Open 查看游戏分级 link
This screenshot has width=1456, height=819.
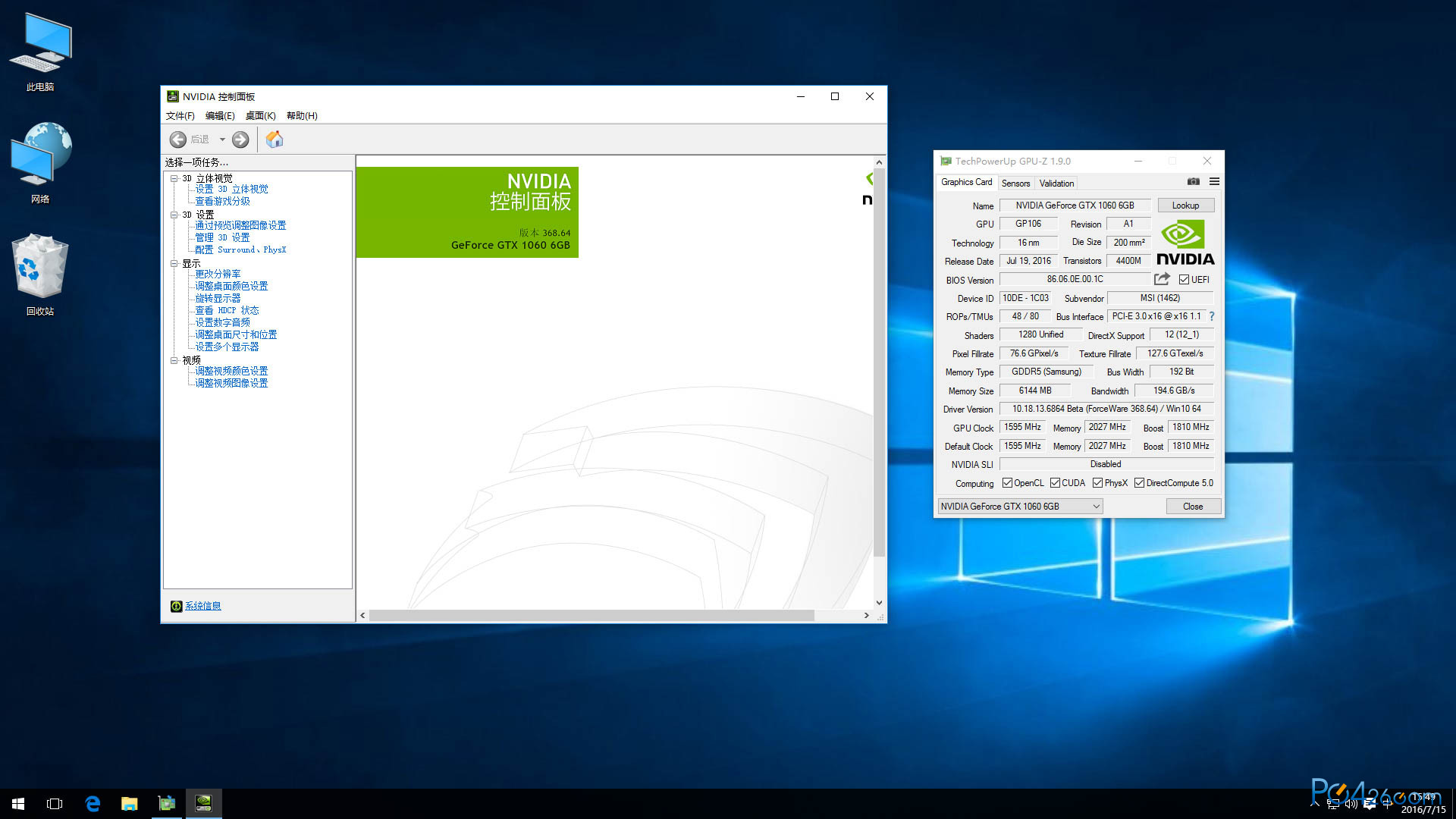(222, 201)
